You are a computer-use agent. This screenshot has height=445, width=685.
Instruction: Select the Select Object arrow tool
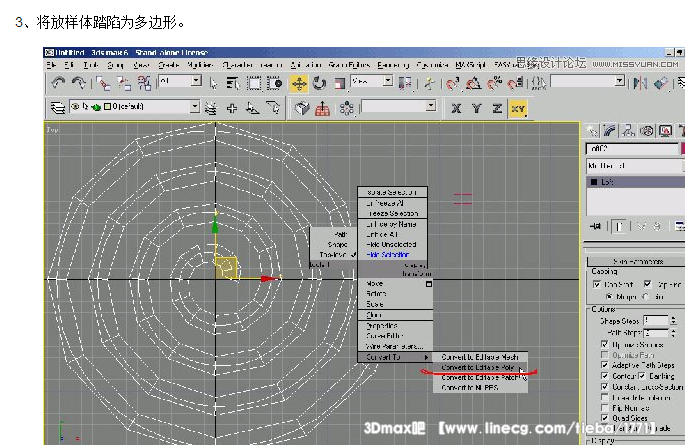pos(213,83)
